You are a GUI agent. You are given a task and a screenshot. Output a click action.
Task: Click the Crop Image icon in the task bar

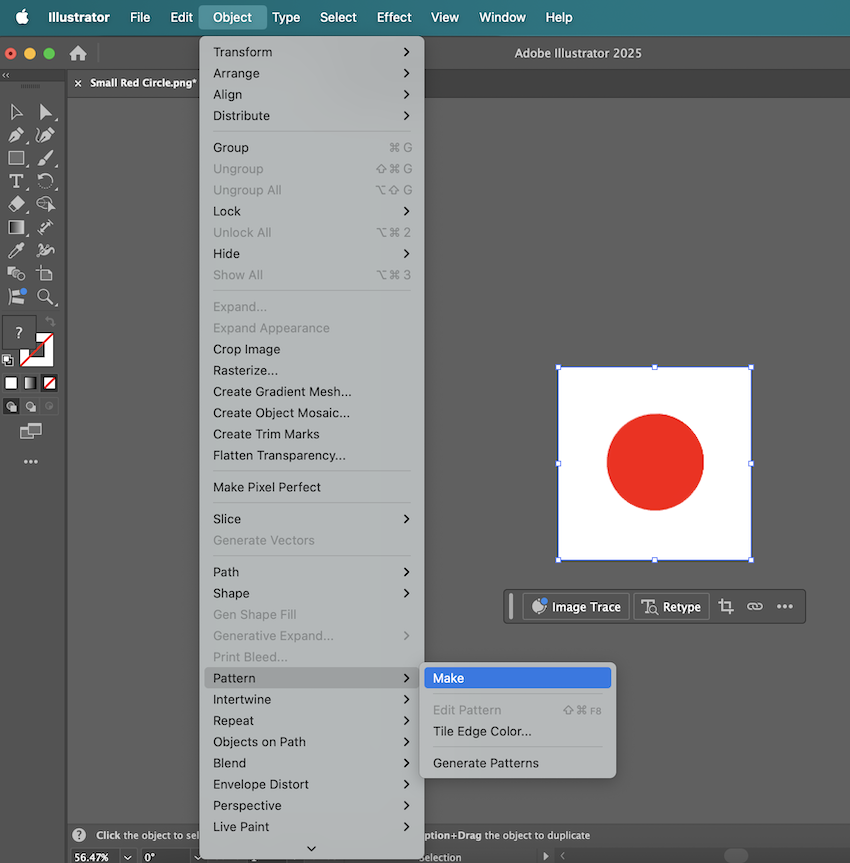click(x=726, y=606)
